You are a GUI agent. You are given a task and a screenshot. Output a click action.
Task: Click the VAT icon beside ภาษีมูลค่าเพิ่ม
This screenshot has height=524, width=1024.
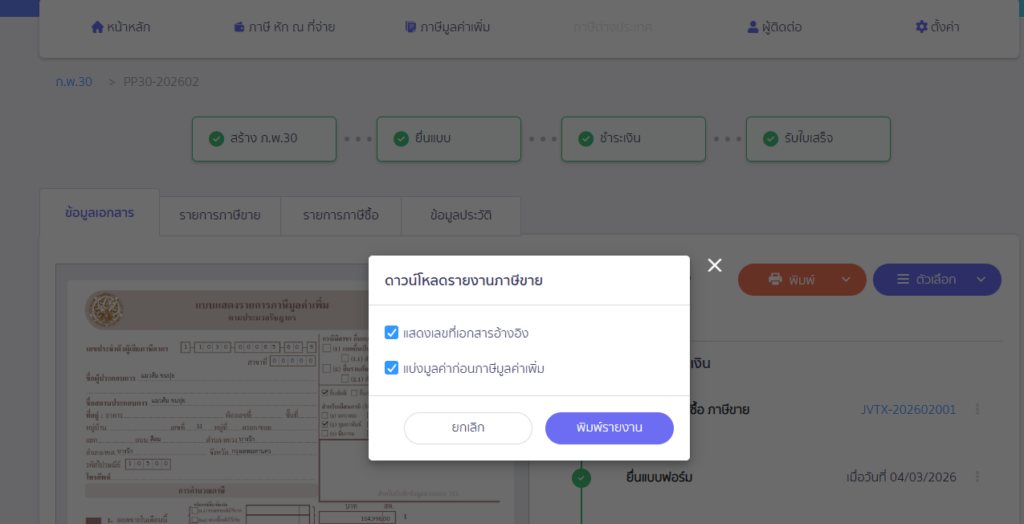point(411,27)
